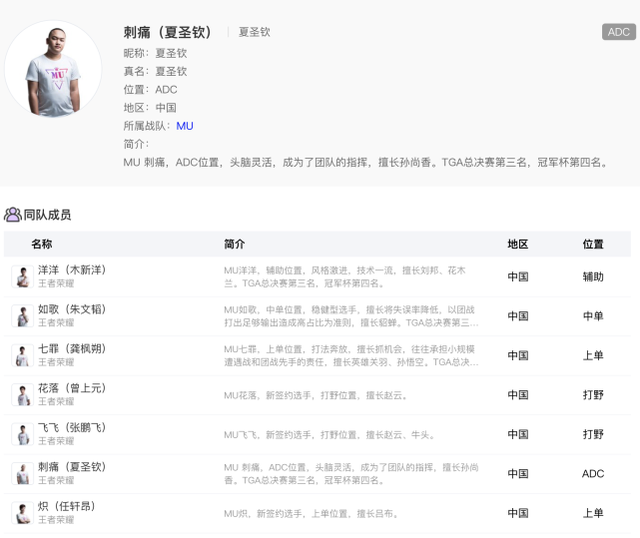
Task: Open 飞飞（张鹏飞）player avatar
Action: point(21,434)
